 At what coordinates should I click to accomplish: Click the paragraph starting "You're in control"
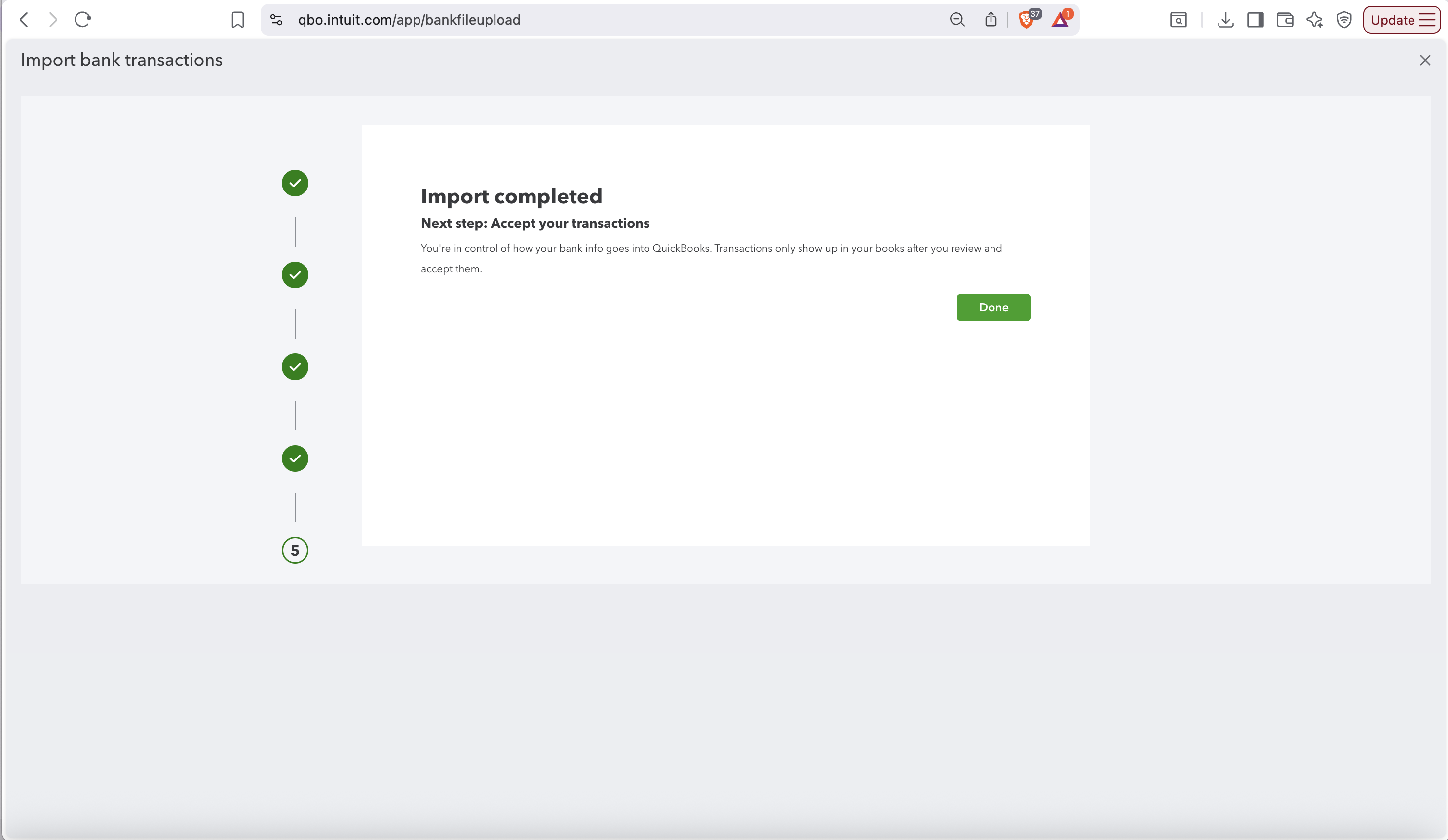coord(711,259)
